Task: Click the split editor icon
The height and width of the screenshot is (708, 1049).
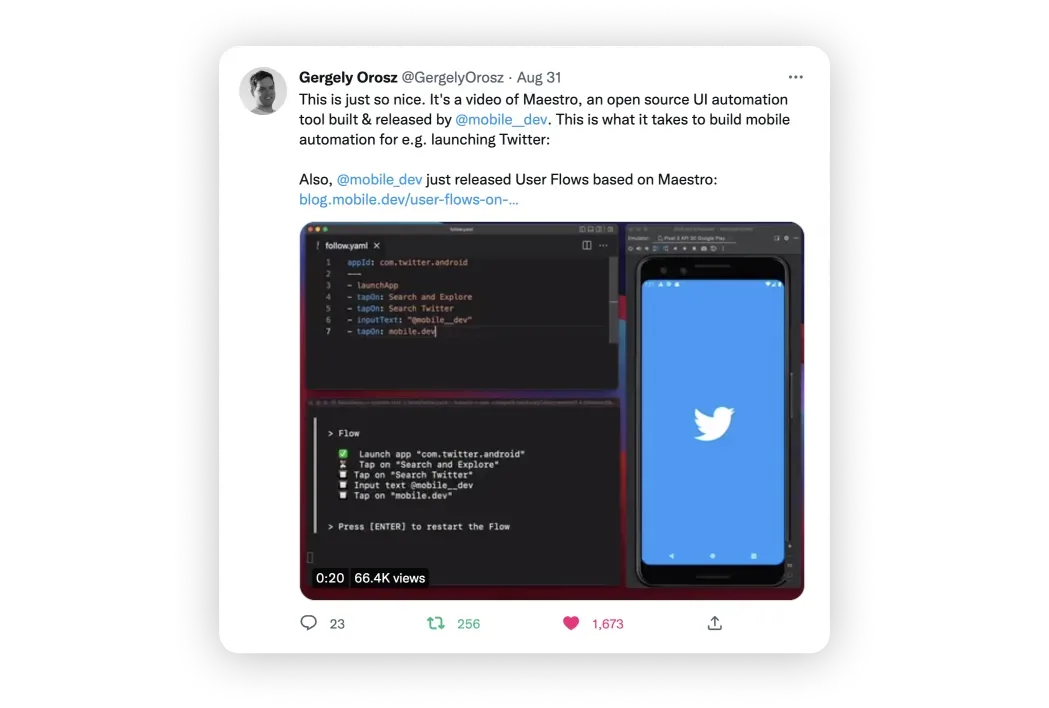Action: point(587,246)
